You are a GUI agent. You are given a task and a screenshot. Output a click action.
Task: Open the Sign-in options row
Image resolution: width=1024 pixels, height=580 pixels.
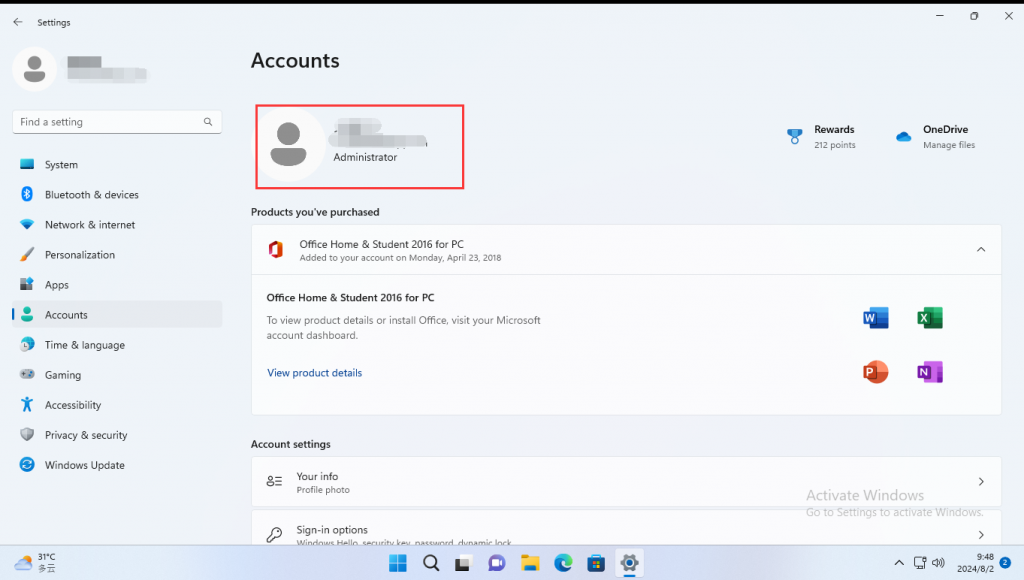click(626, 528)
